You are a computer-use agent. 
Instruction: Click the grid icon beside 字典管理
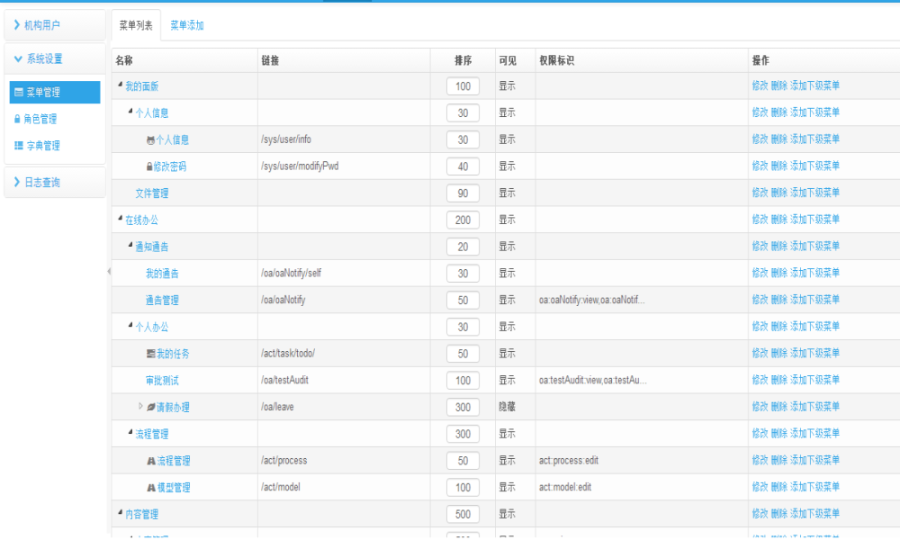(x=18, y=146)
